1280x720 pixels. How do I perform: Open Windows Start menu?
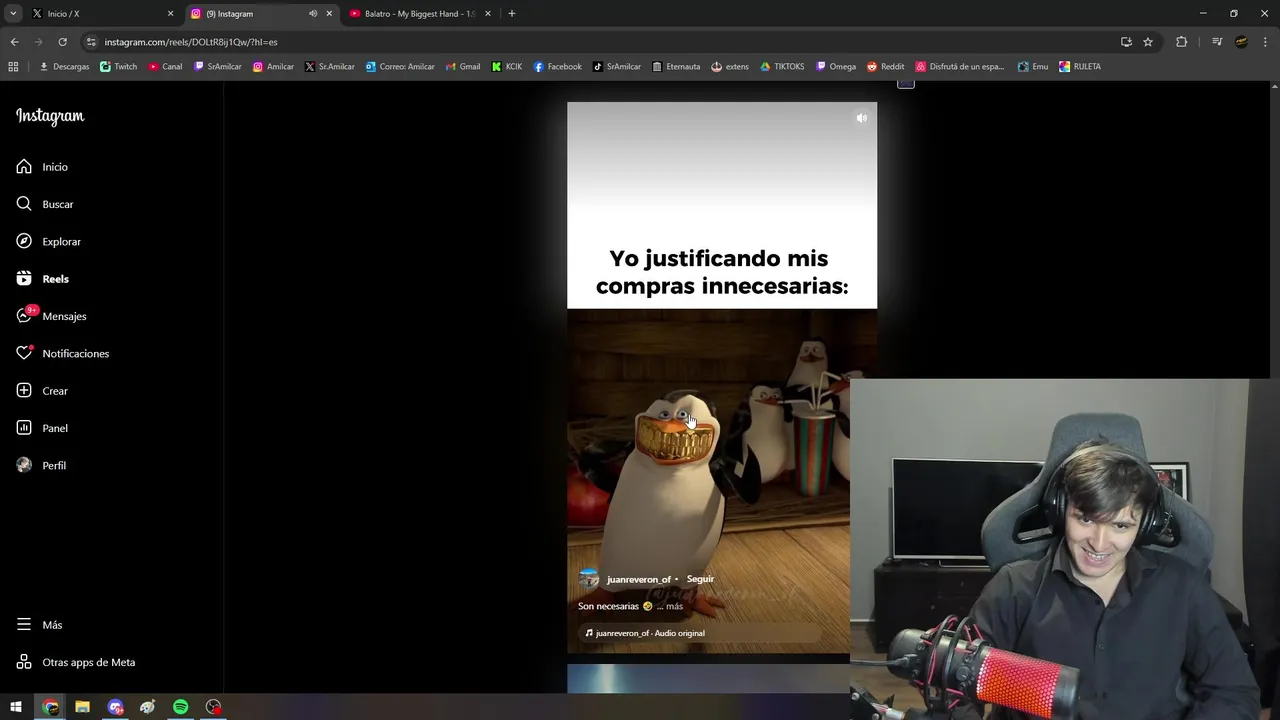16,707
